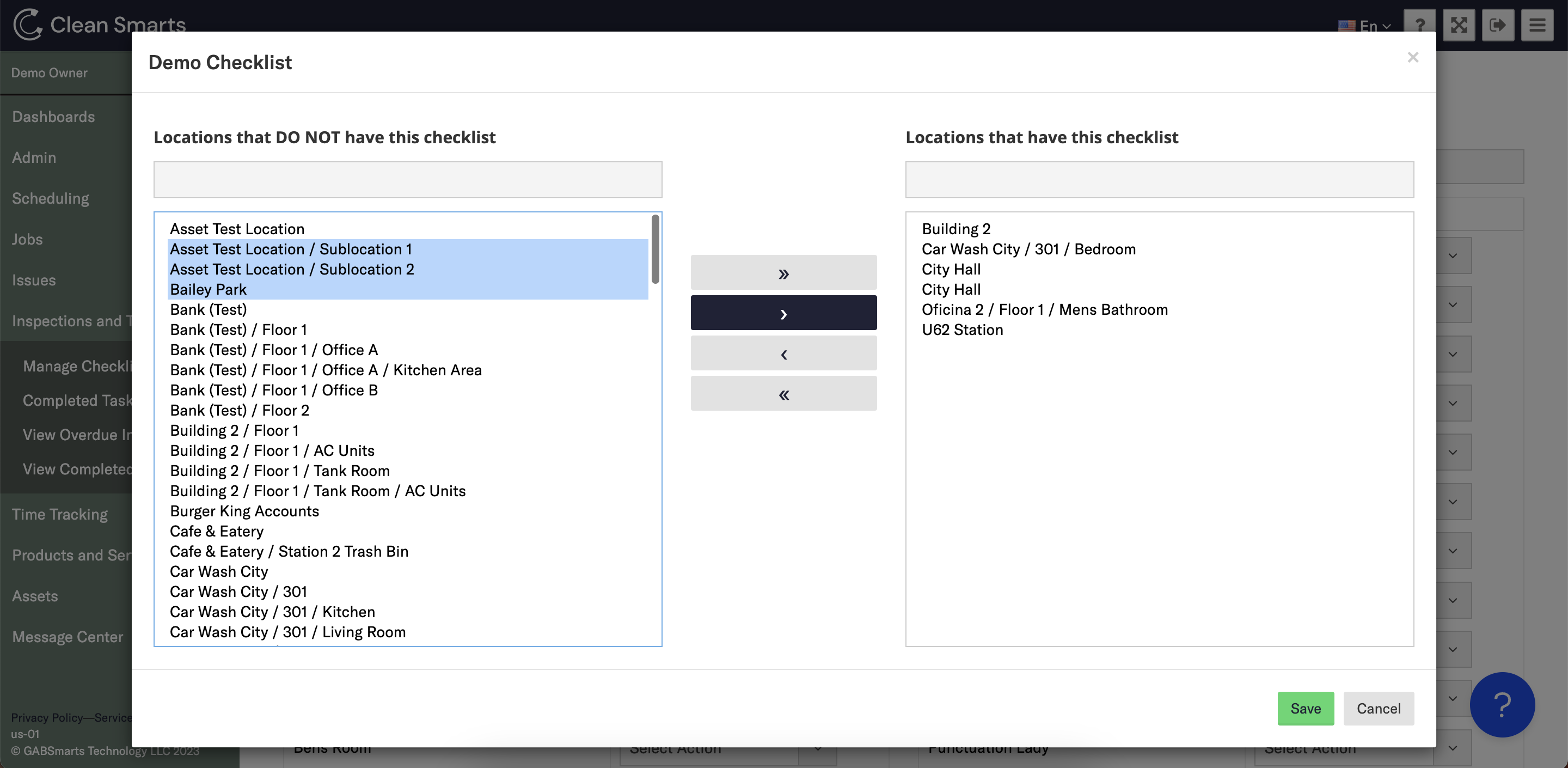Click the move-all-left double chevron button
The width and height of the screenshot is (1568, 768).
pyautogui.click(x=783, y=393)
